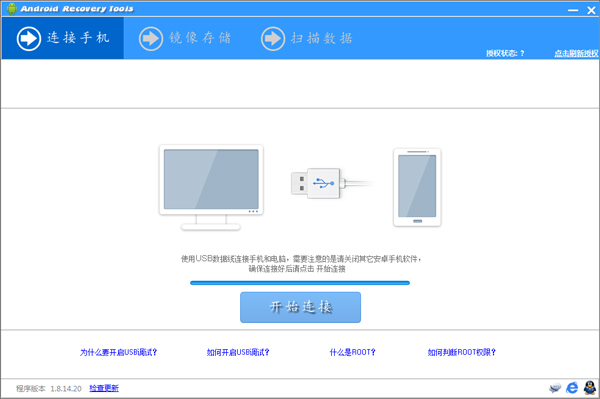Click the arrow icon beside 扫描数据
600x399 pixels.
[273, 38]
